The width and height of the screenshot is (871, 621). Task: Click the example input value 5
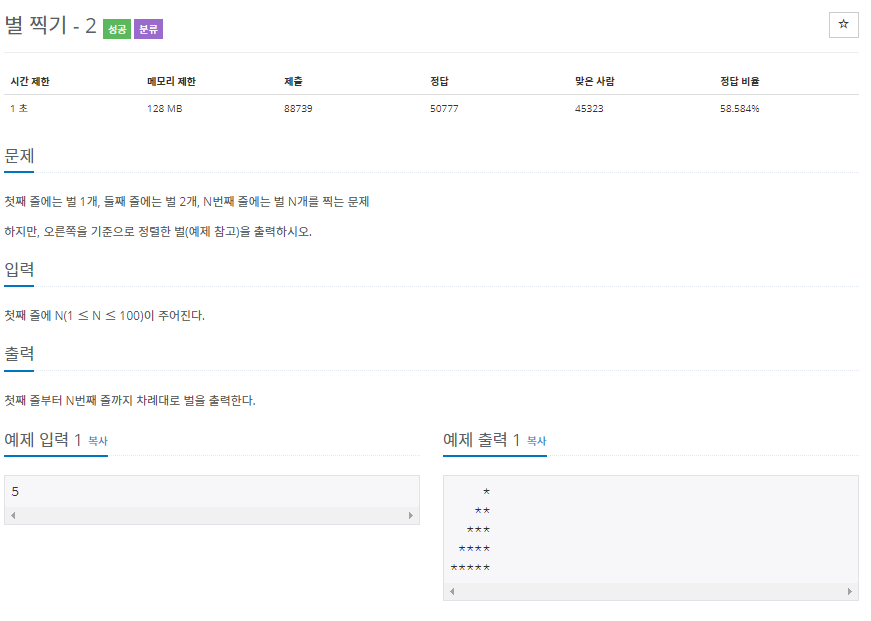pyautogui.click(x=15, y=492)
